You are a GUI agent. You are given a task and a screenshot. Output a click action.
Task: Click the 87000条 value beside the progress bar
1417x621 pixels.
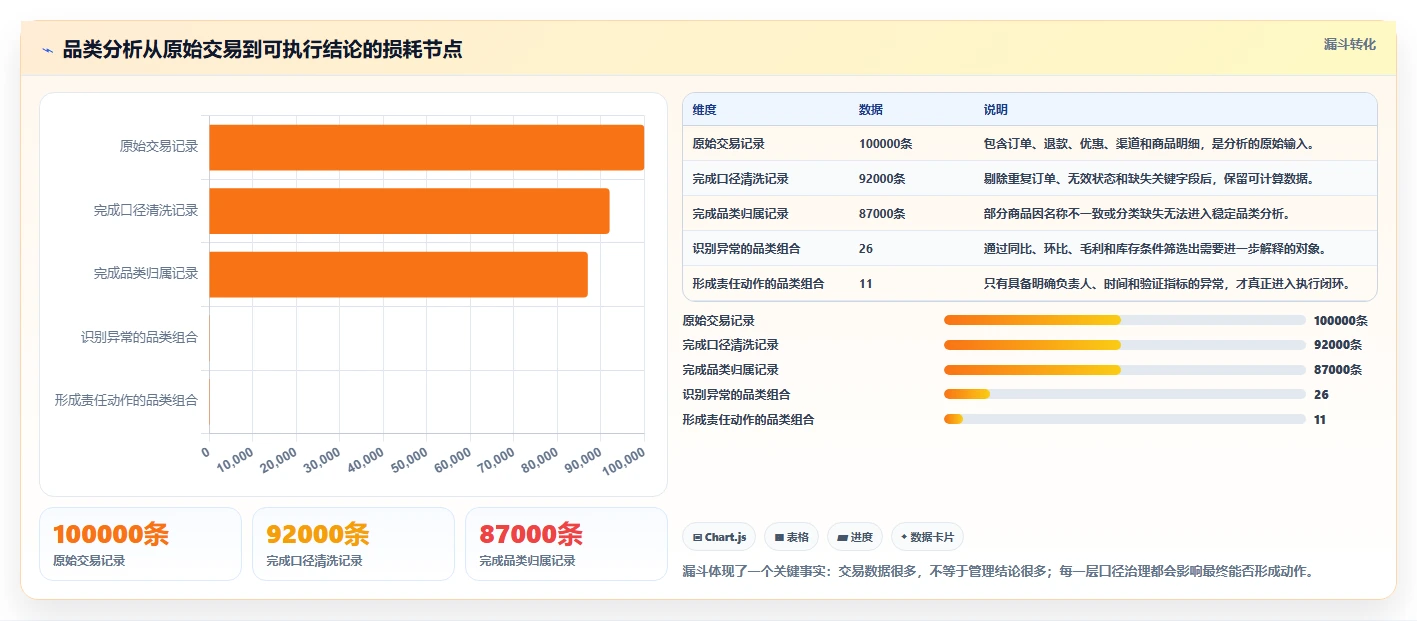click(1337, 370)
